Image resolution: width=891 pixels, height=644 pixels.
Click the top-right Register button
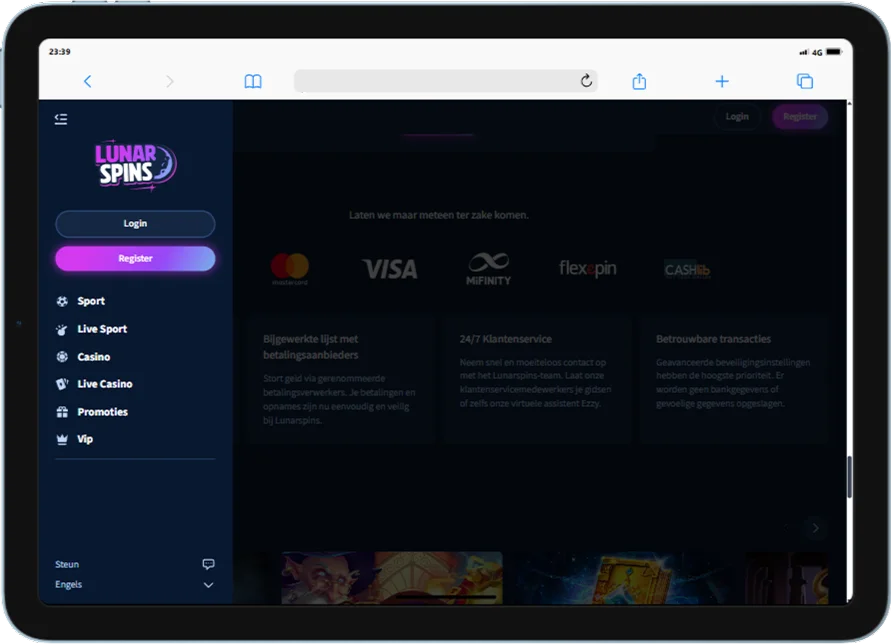(800, 117)
